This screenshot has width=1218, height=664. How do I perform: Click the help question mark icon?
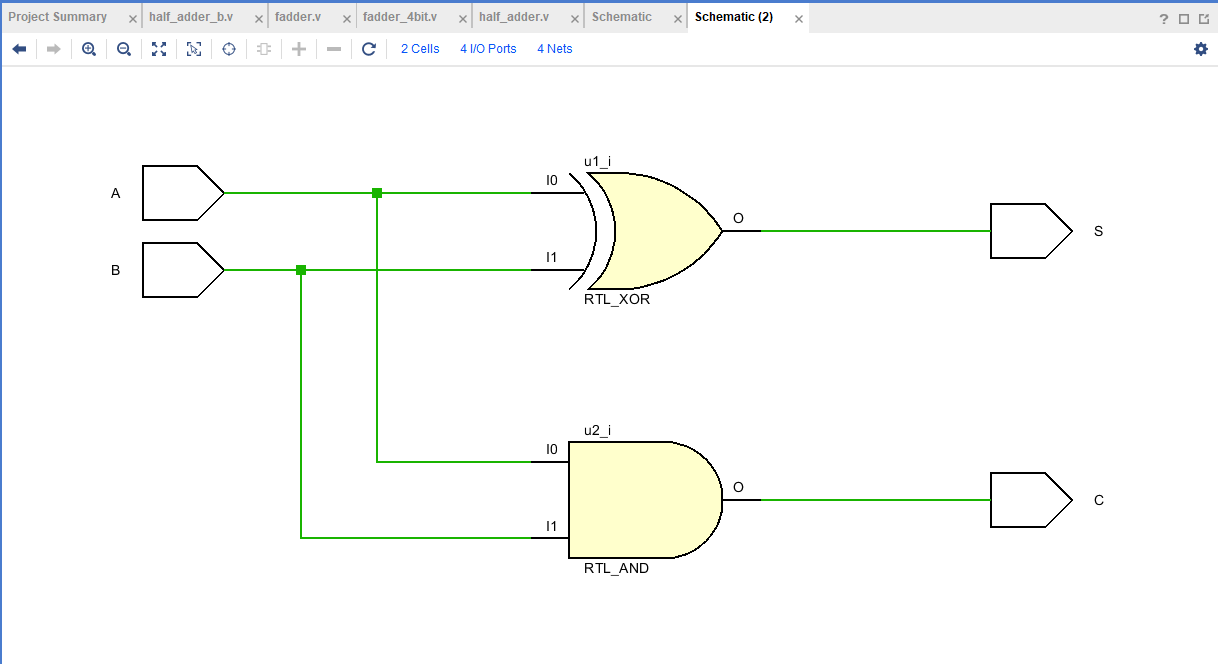click(1164, 19)
